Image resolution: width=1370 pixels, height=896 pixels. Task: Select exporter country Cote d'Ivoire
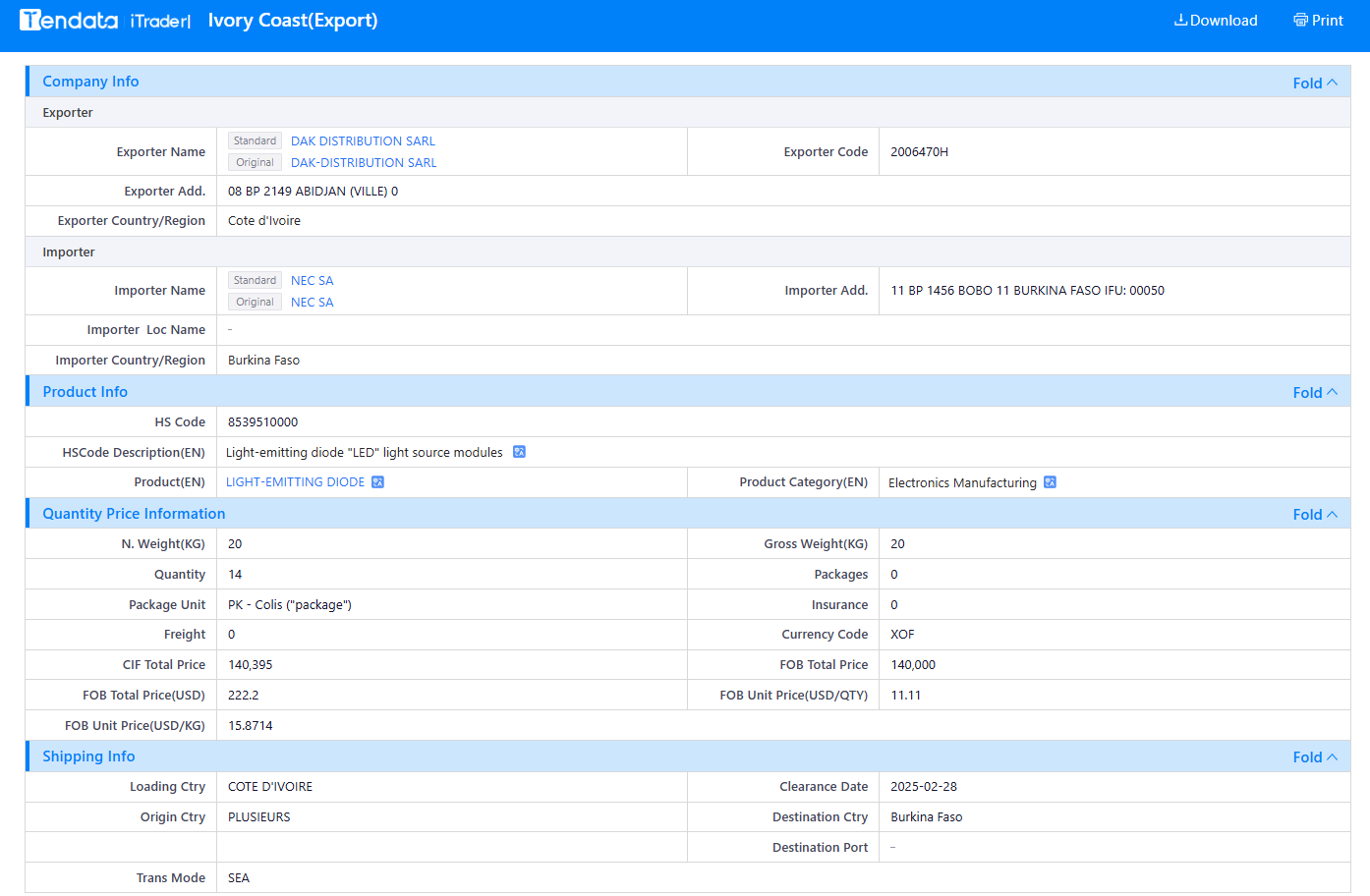(x=264, y=221)
